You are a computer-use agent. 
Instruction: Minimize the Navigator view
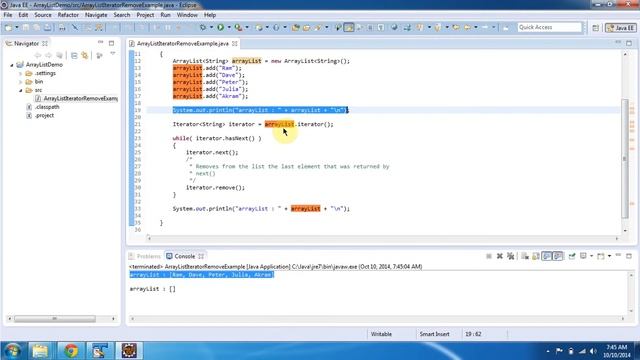(100, 42)
